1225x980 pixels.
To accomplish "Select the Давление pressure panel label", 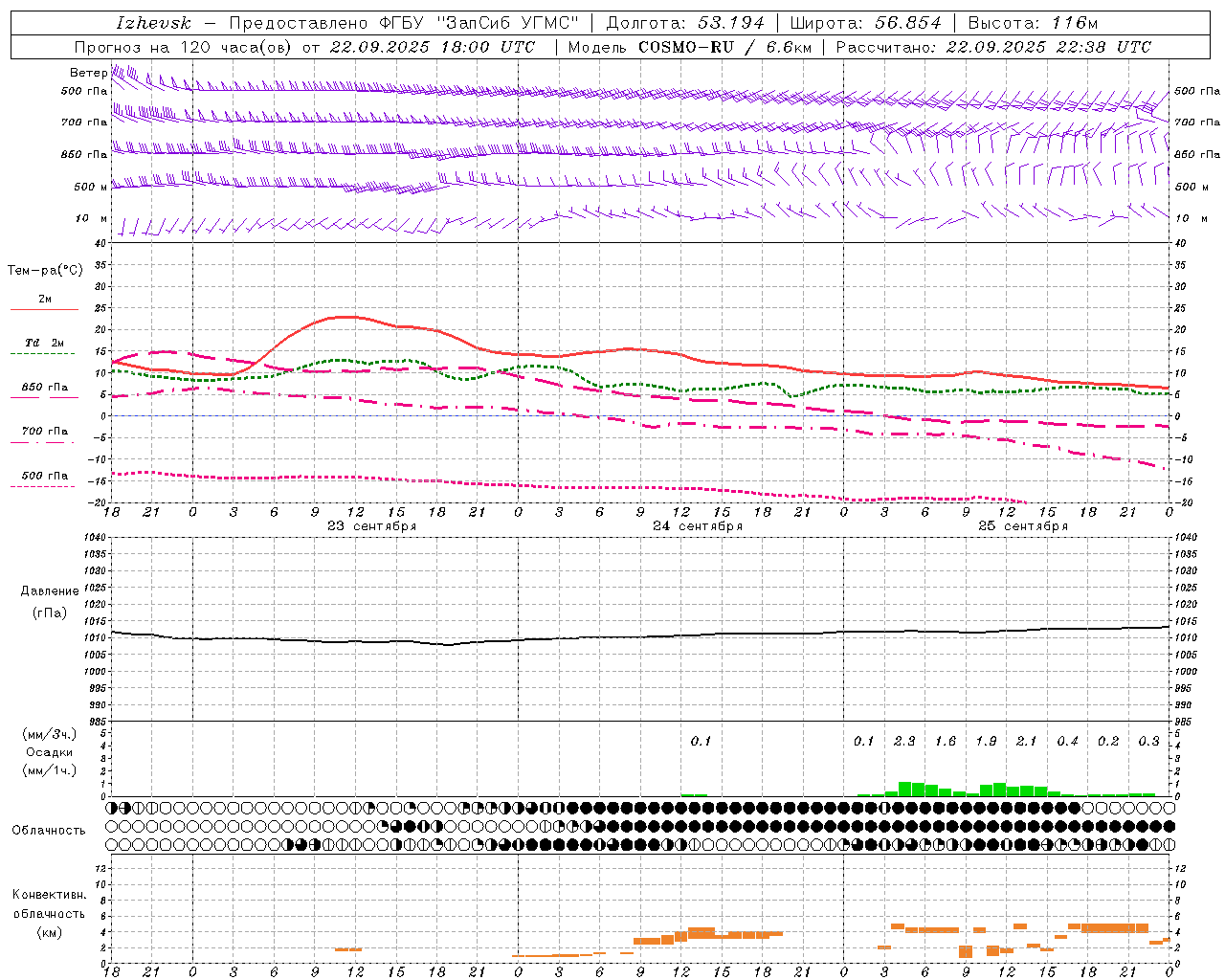I will coord(50,591).
